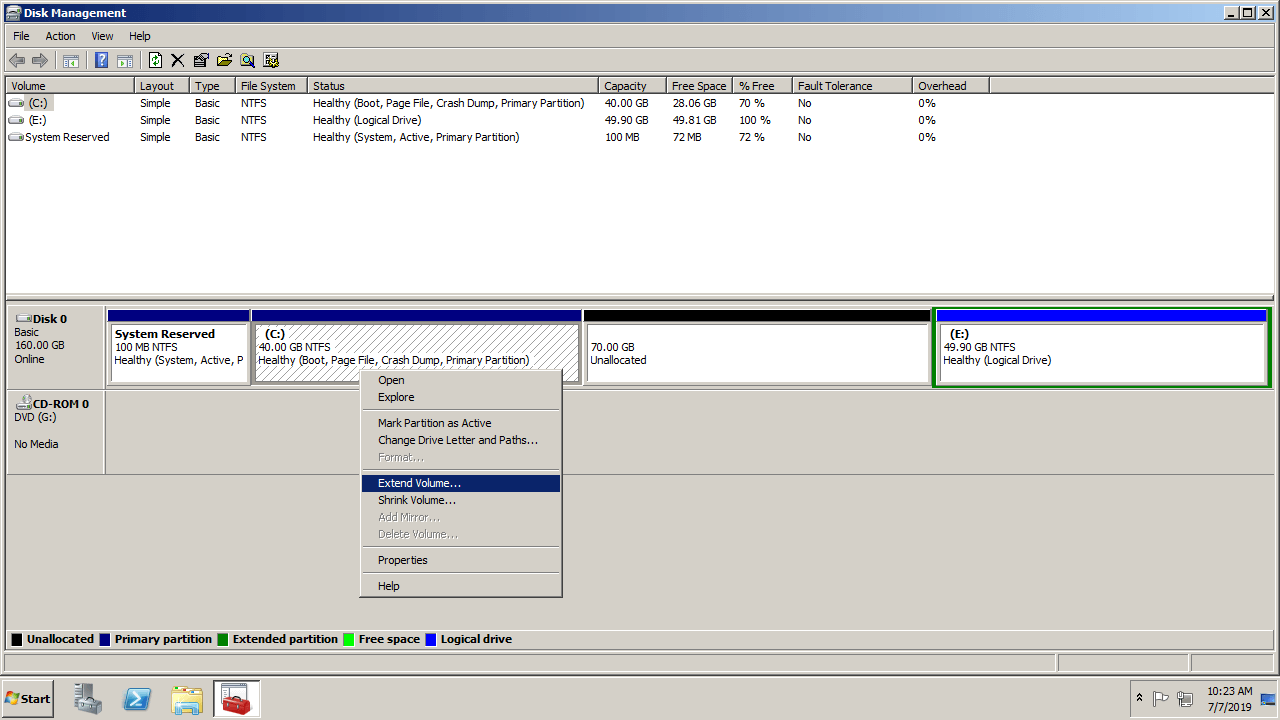Click the Refresh toolbar icon
Image resolution: width=1280 pixels, height=720 pixels.
(155, 60)
